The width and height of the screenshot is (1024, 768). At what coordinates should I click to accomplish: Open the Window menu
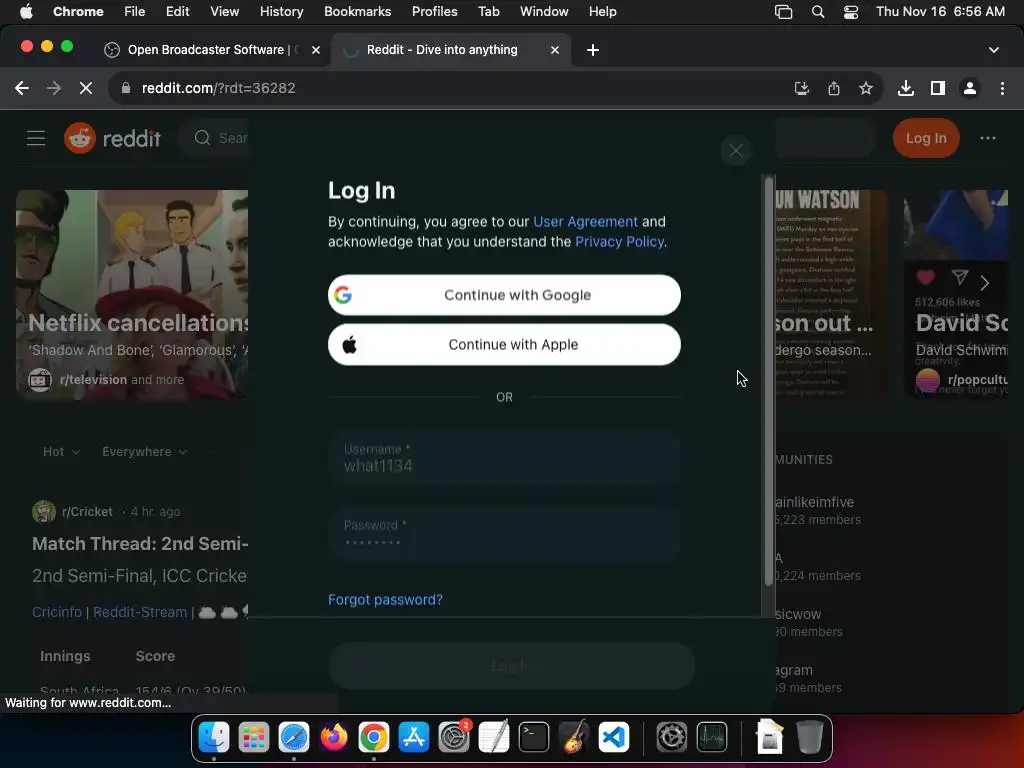(544, 12)
